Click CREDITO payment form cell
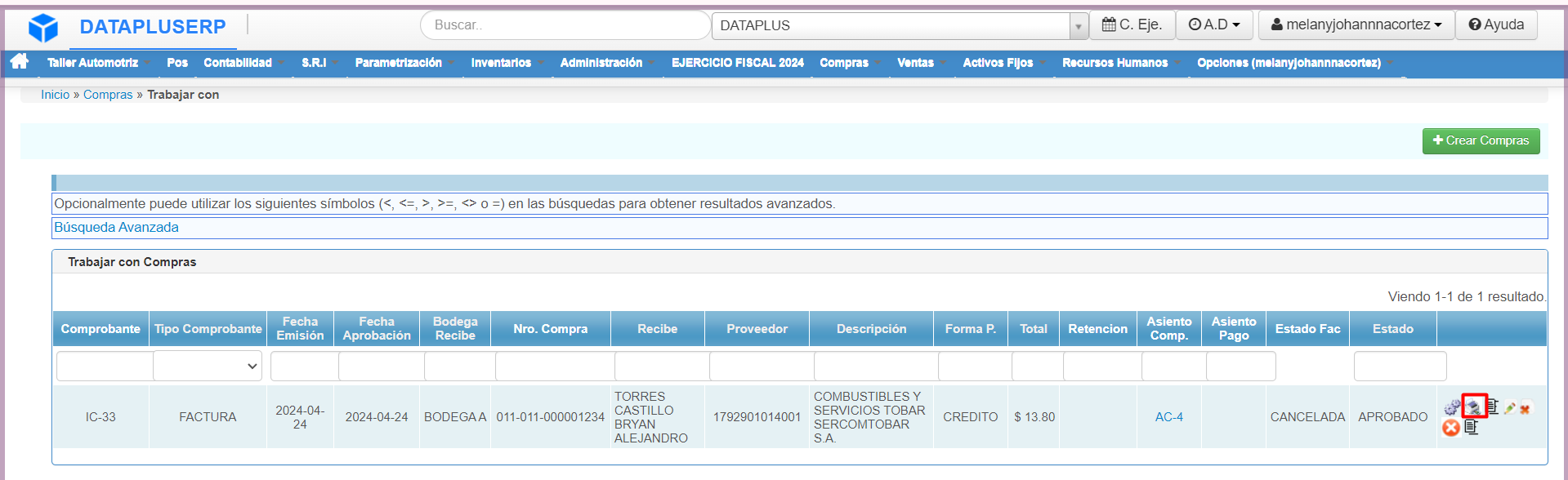Image resolution: width=1568 pixels, height=480 pixels. tap(970, 417)
